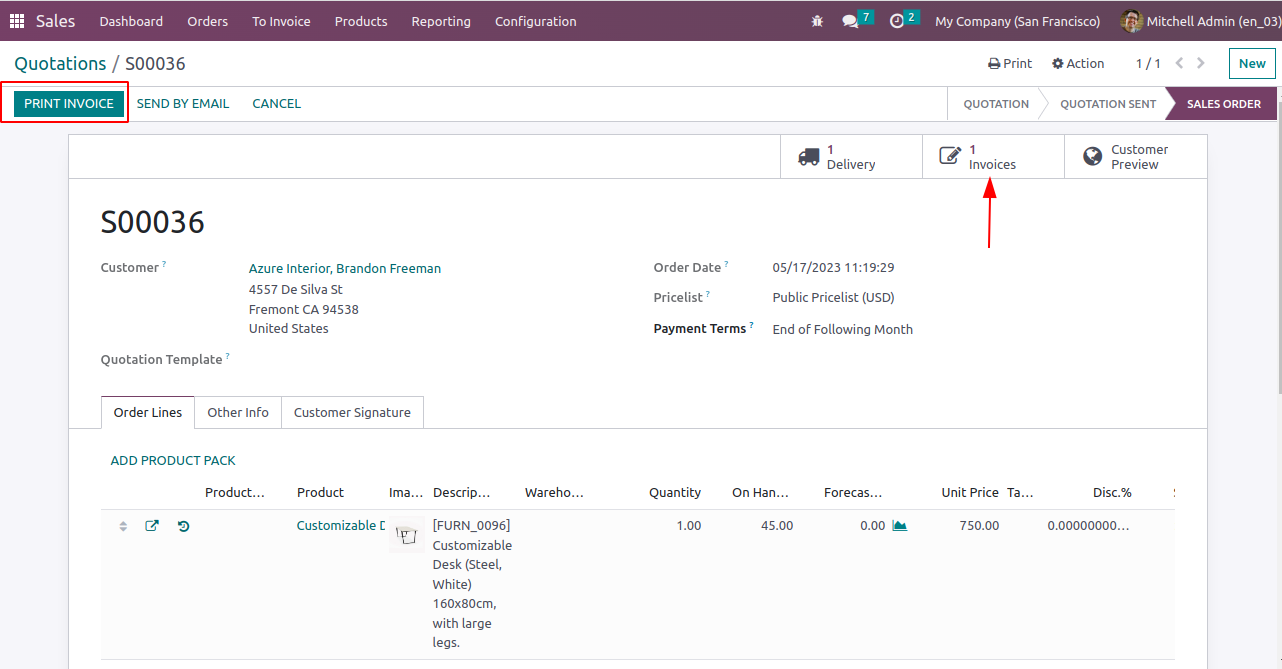Open the apps grid home menu
The width and height of the screenshot is (1282, 669).
(x=17, y=21)
